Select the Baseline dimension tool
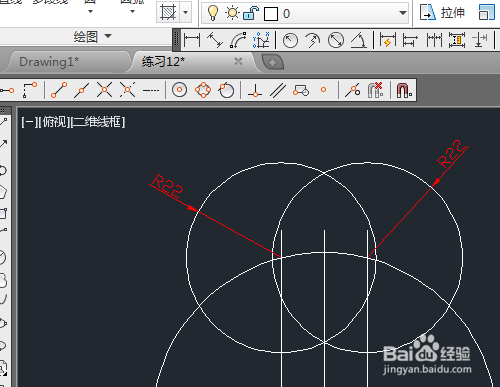This screenshot has height=387, width=500. tap(410, 40)
